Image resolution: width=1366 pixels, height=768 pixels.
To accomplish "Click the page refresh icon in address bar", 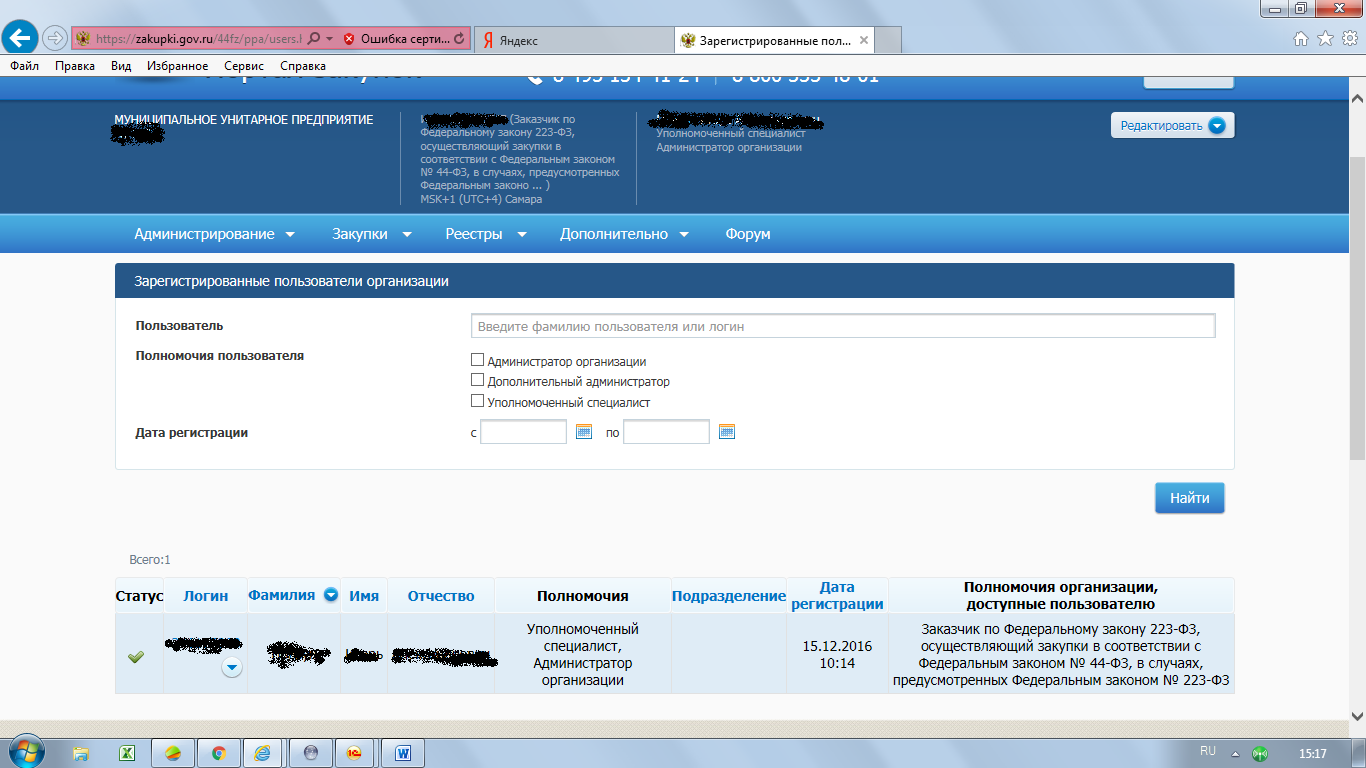I will (x=459, y=39).
